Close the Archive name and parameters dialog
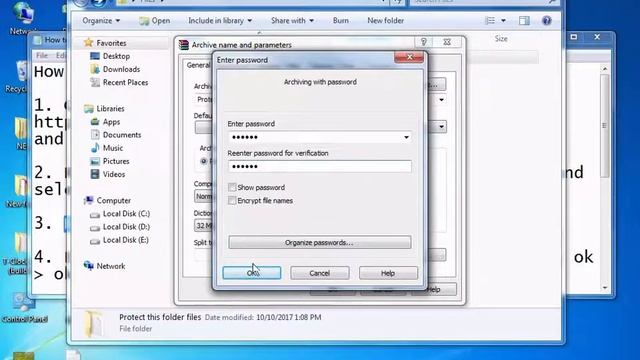The image size is (640, 360). point(447,42)
